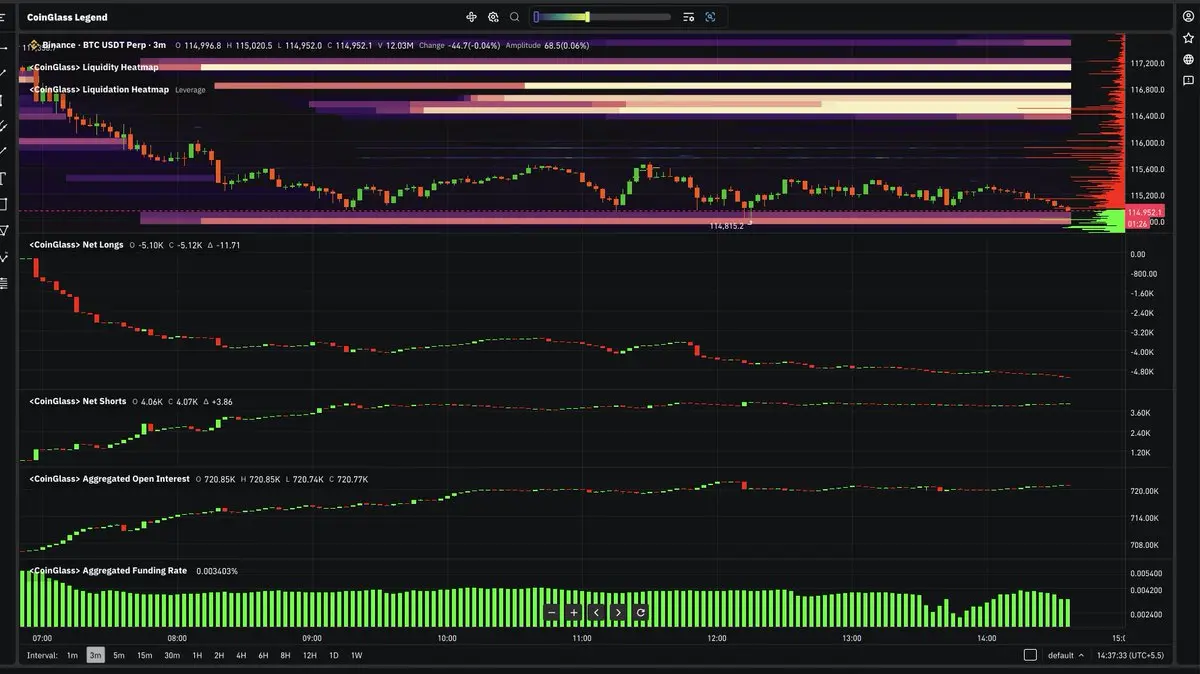Click the CoinGlass Net Shorts indicator label

pyautogui.click(x=77, y=401)
